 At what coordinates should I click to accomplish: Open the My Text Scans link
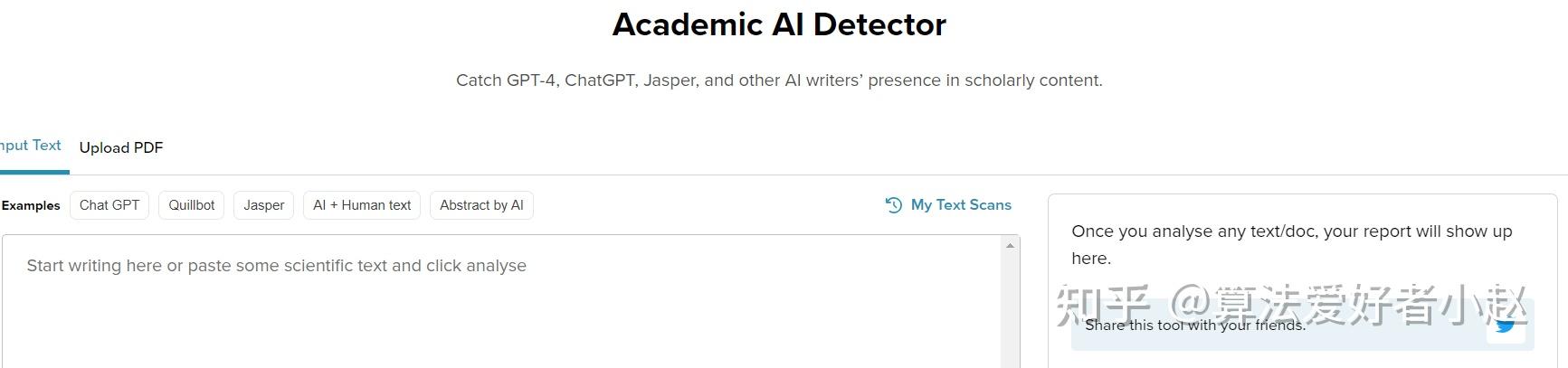click(x=961, y=205)
